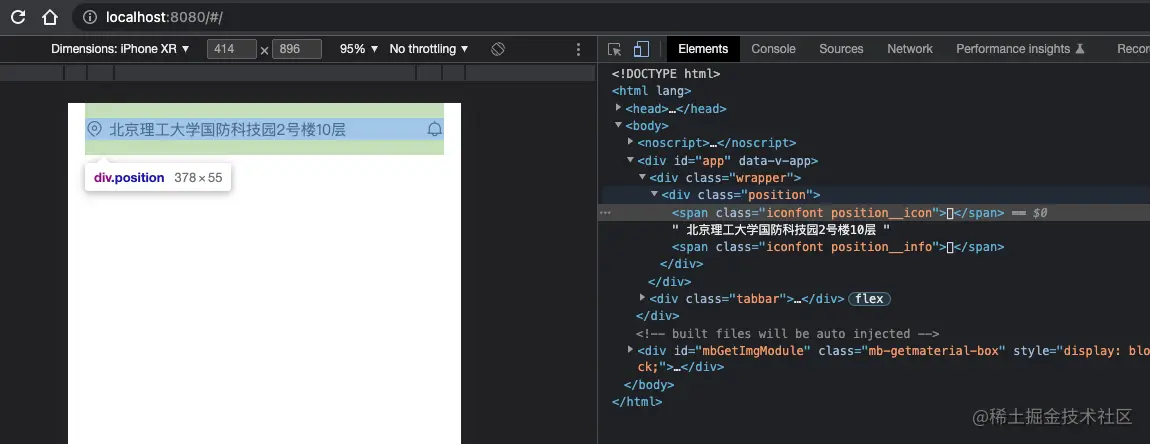The height and width of the screenshot is (444, 1150).
Task: Activate the inspect element picker icon
Action: [x=615, y=49]
